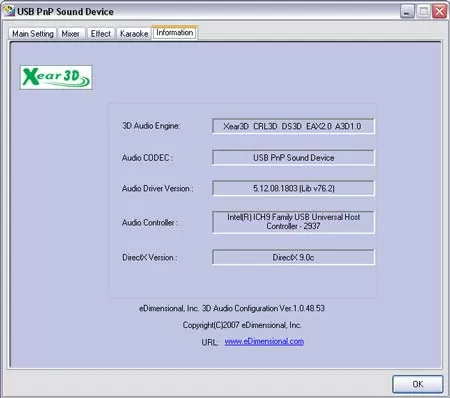This screenshot has width=450, height=398.
Task: Click the 'URL:' label
Action: click(x=210, y=342)
